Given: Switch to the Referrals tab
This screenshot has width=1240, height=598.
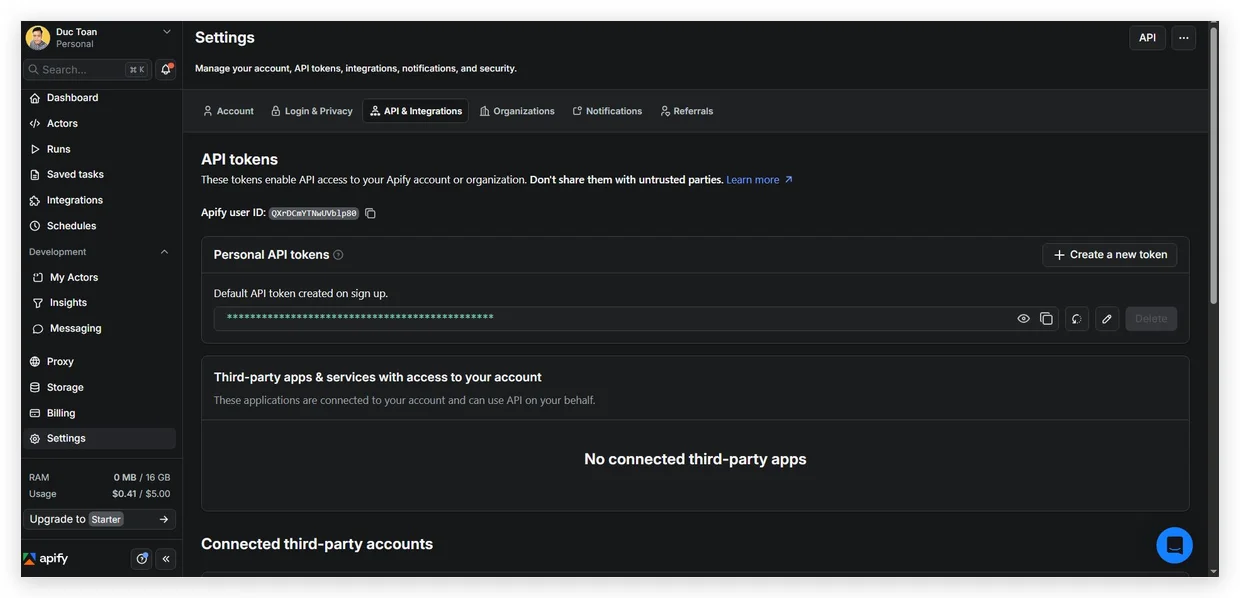Looking at the screenshot, I should click(x=687, y=111).
